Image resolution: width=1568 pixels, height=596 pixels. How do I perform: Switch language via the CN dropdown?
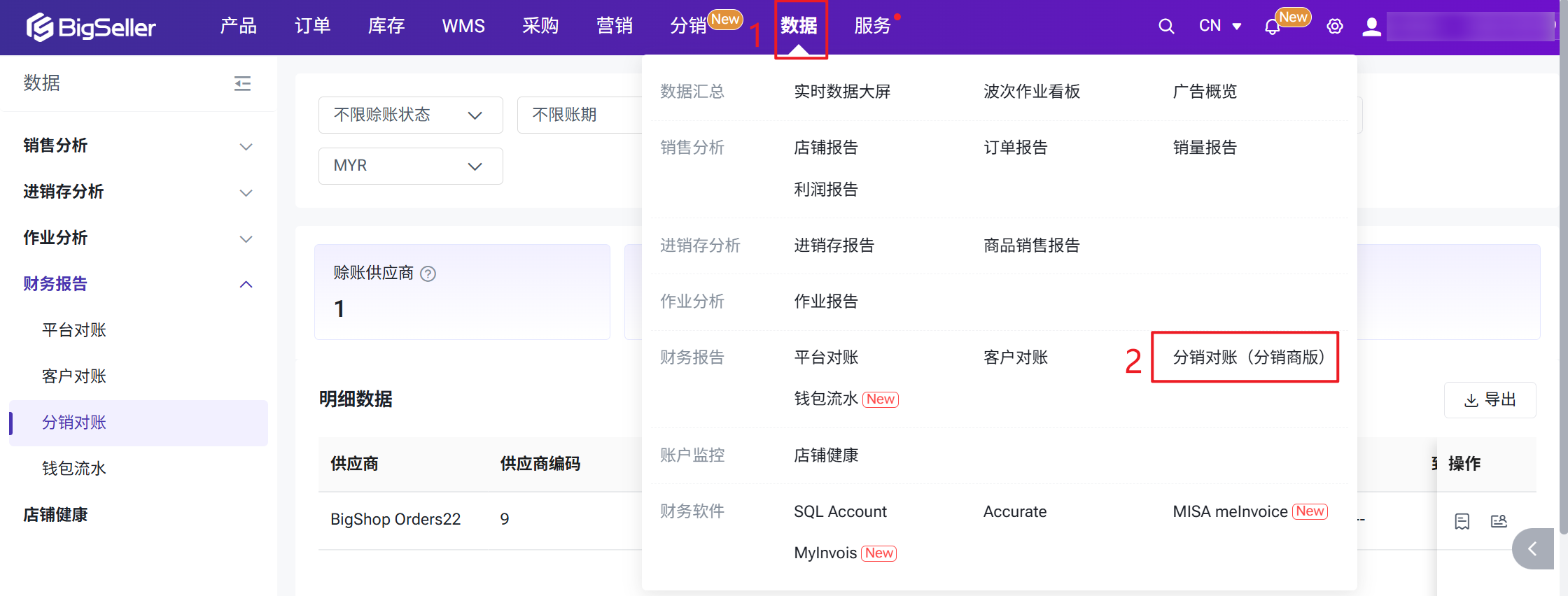click(1219, 27)
